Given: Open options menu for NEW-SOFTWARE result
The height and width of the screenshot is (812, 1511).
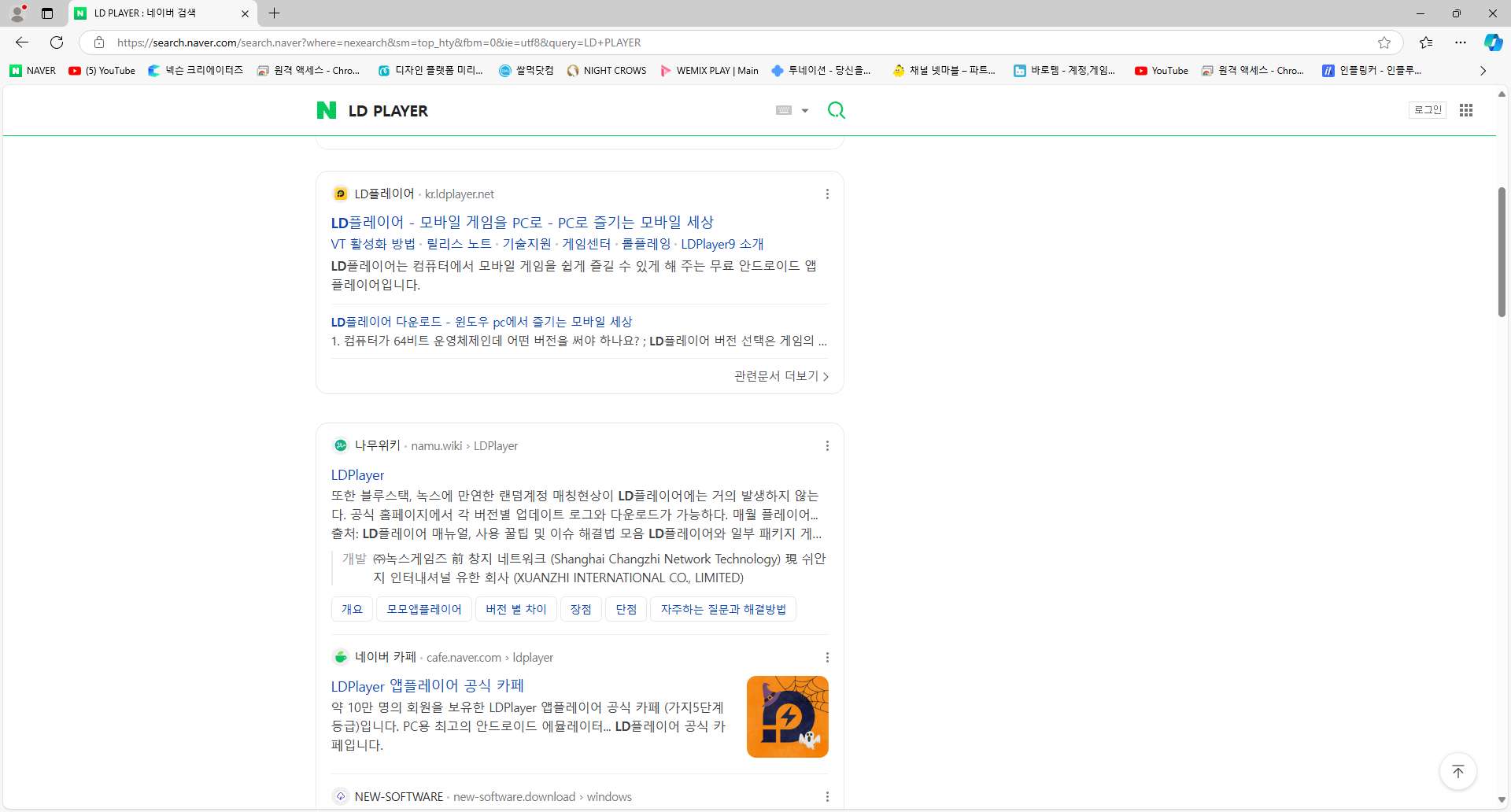Looking at the screenshot, I should (x=827, y=797).
